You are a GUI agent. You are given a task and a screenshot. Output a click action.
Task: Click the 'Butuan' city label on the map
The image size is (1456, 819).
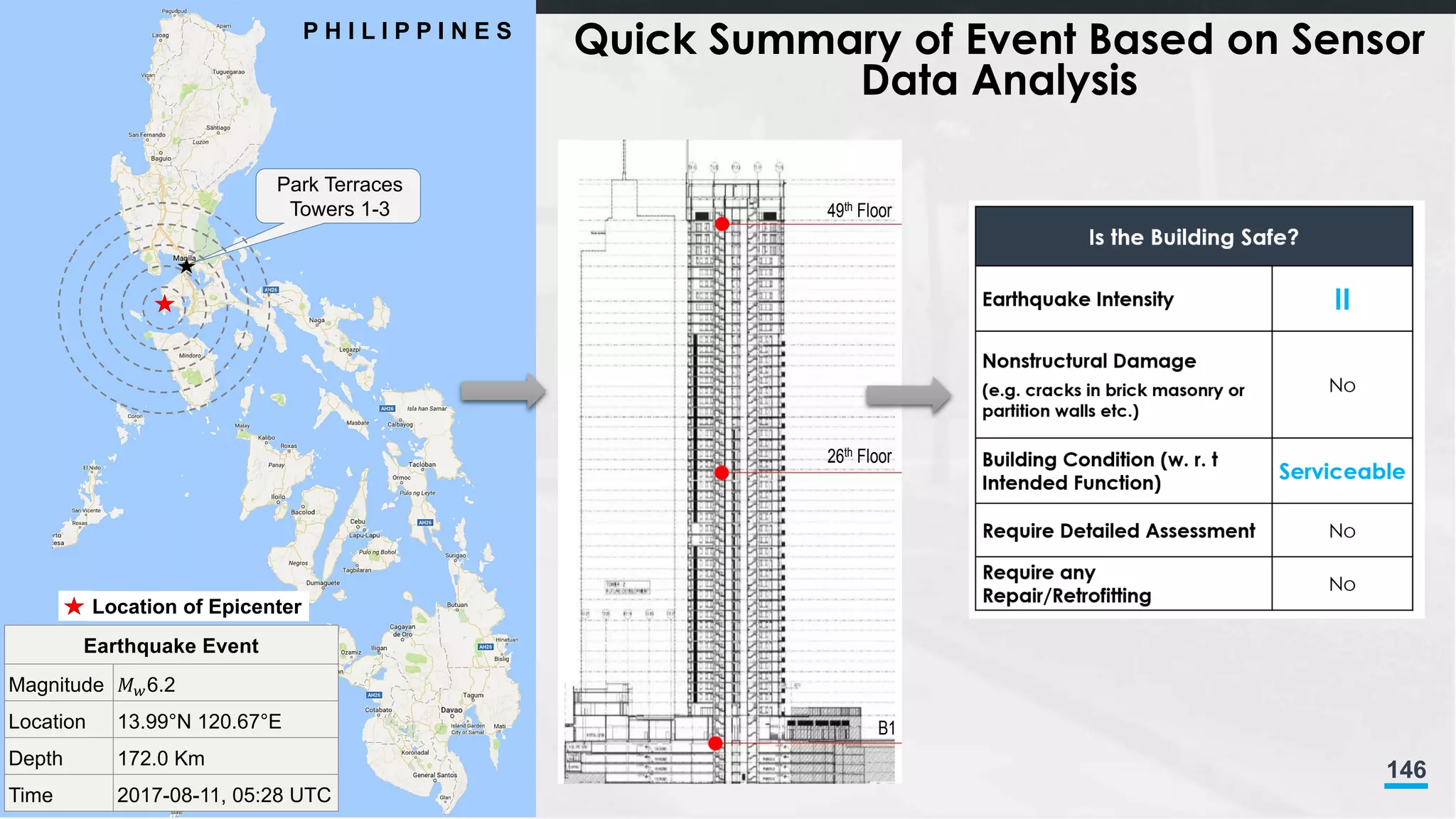[x=457, y=605]
